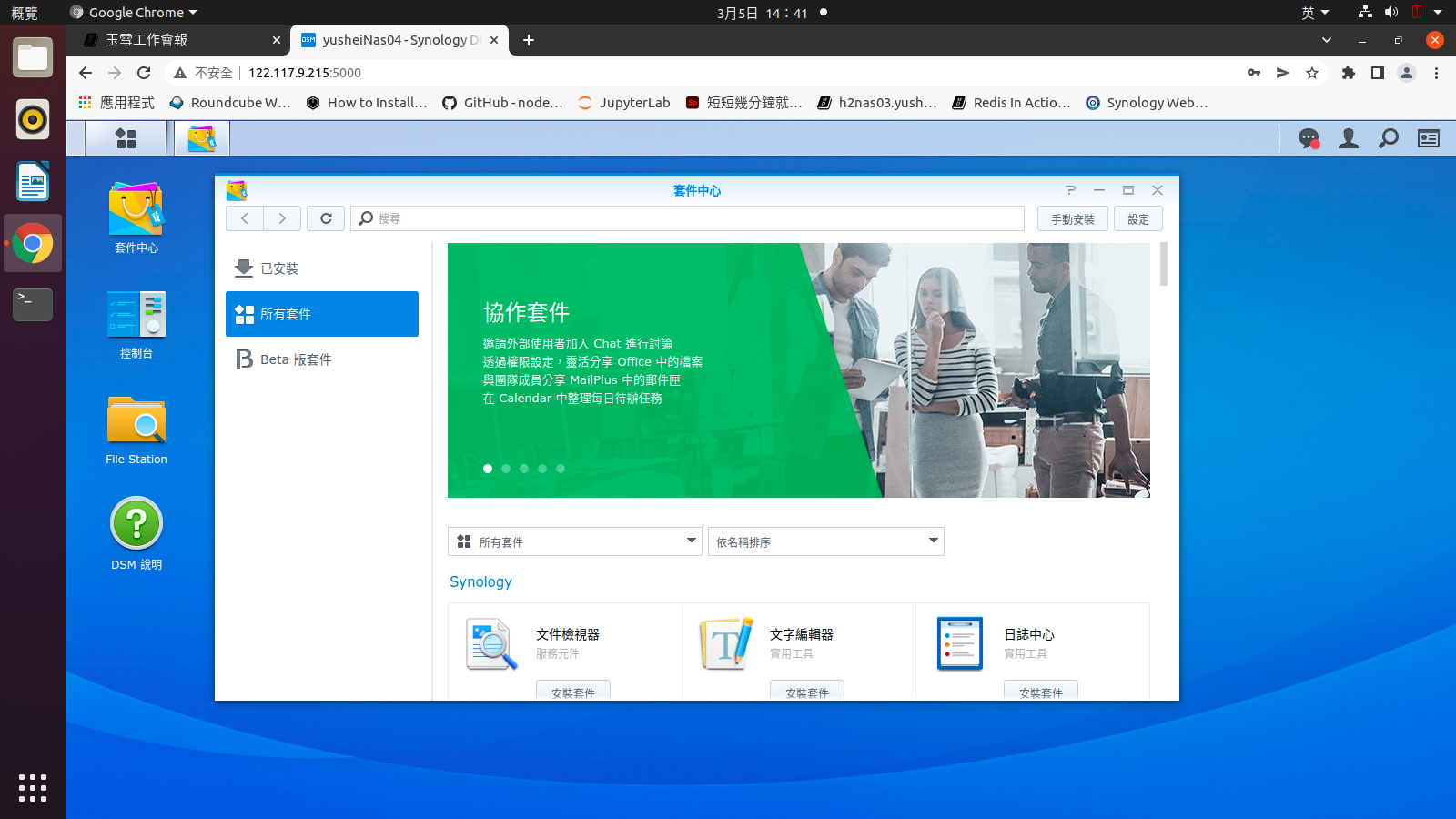Show fifth banner slide dot

click(x=561, y=469)
